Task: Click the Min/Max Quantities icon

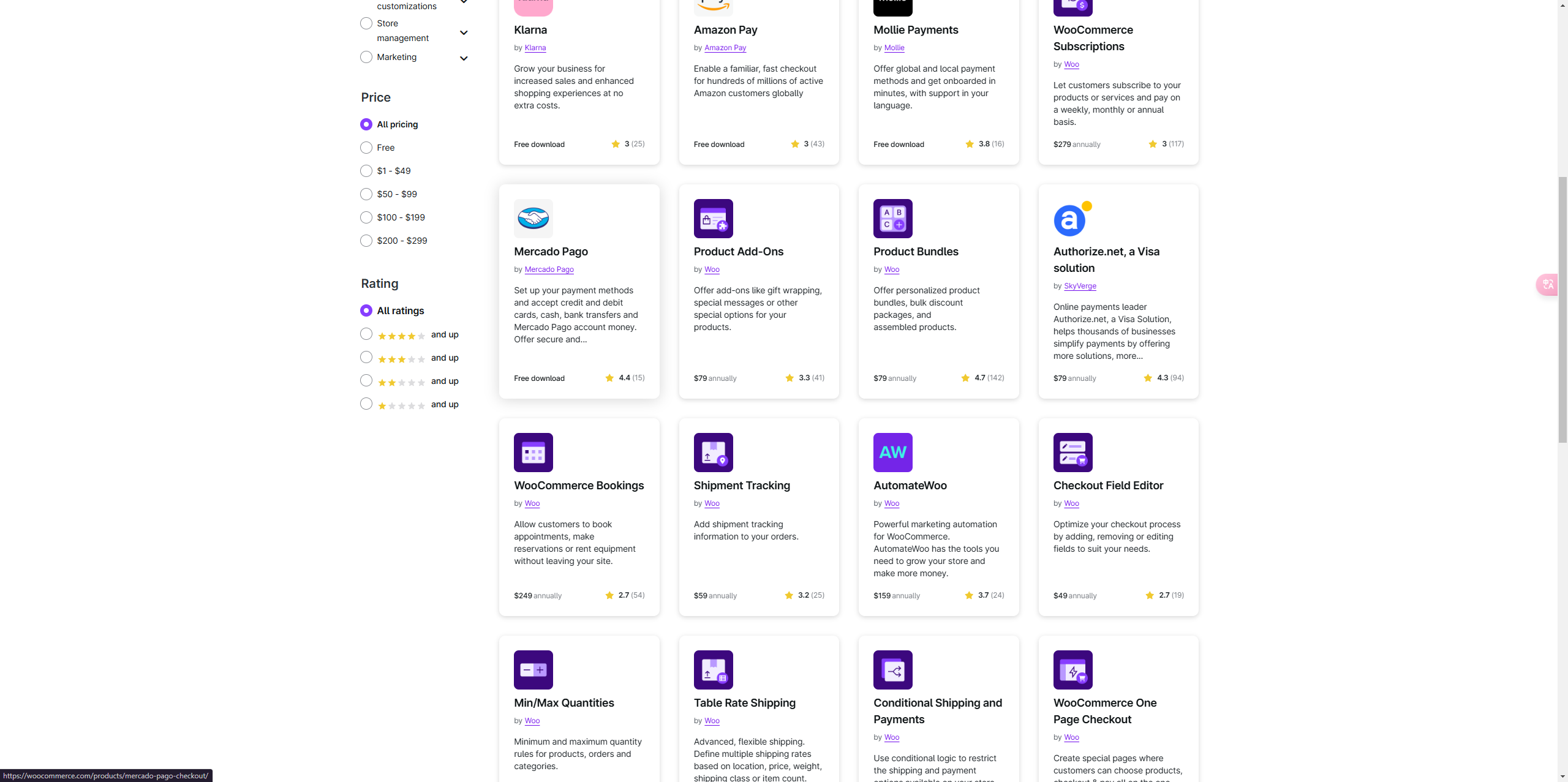Action: click(x=533, y=669)
